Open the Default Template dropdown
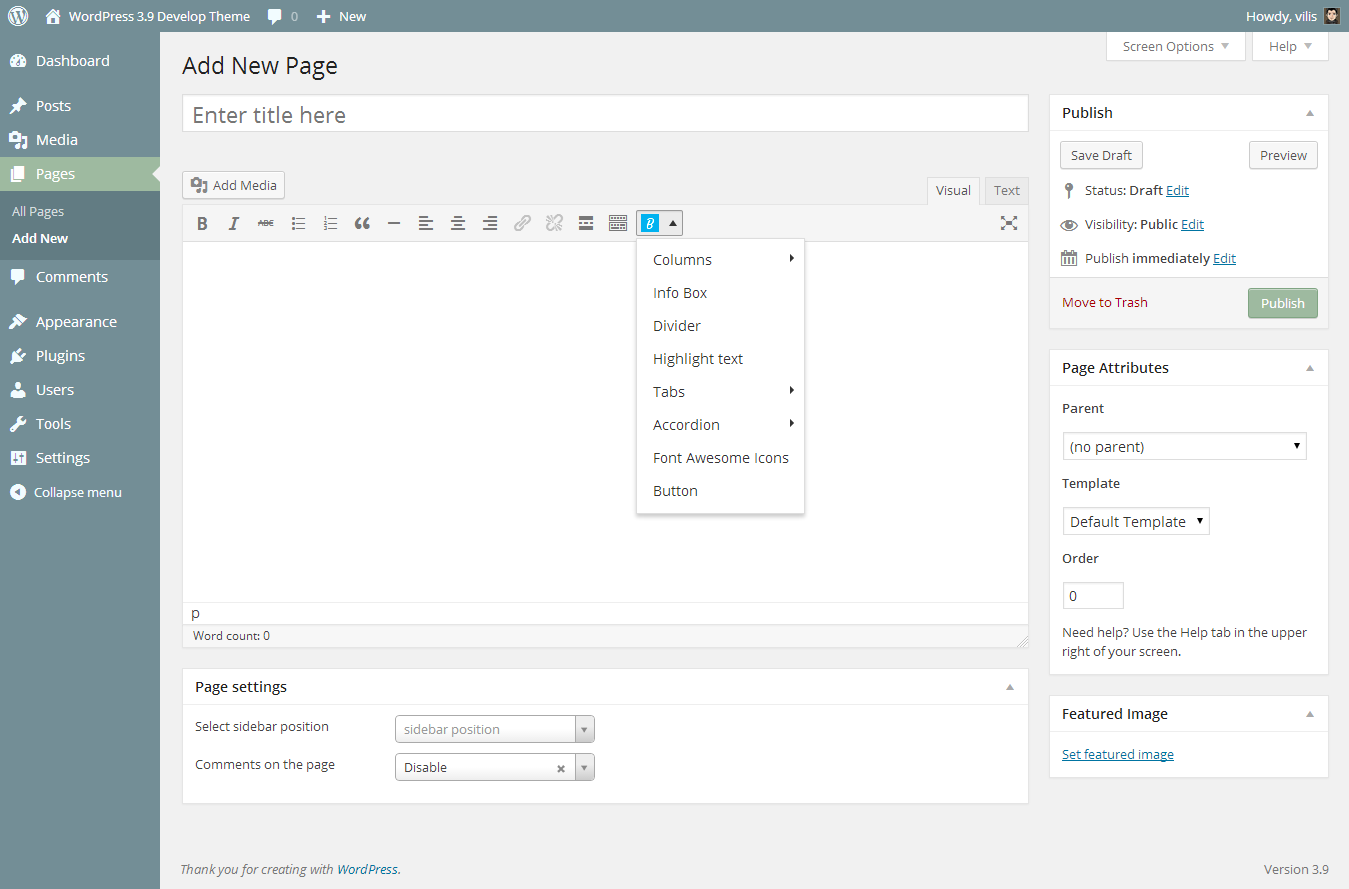 tap(1135, 521)
